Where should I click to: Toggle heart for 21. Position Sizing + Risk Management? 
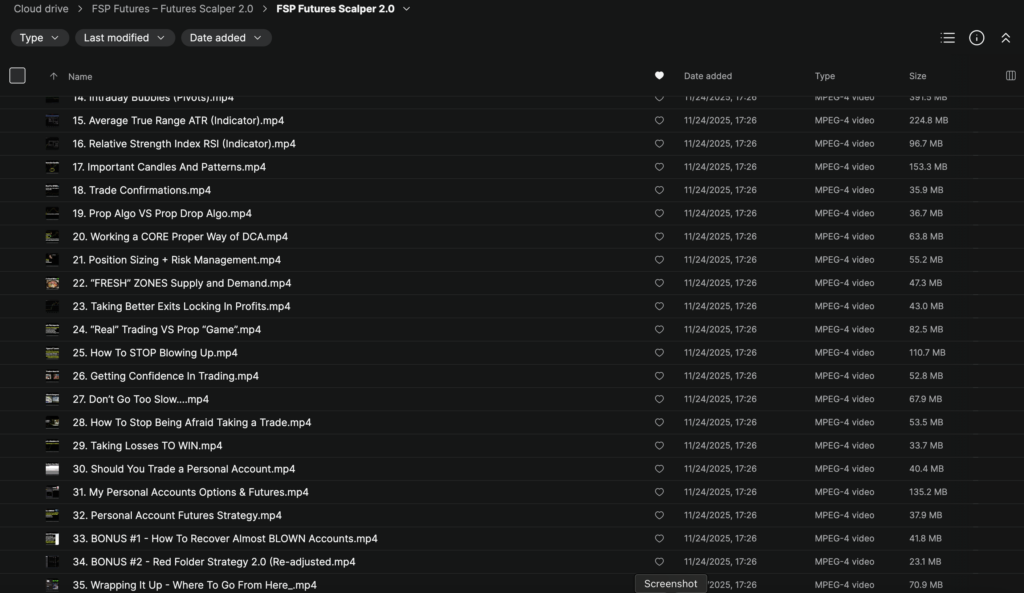click(x=659, y=260)
